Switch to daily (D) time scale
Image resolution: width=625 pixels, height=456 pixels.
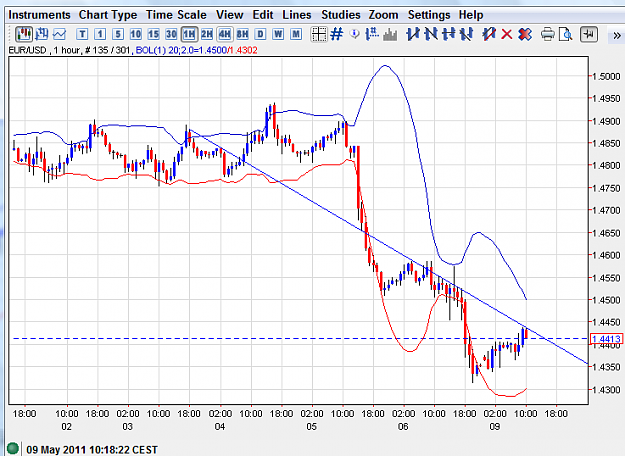[x=260, y=34]
